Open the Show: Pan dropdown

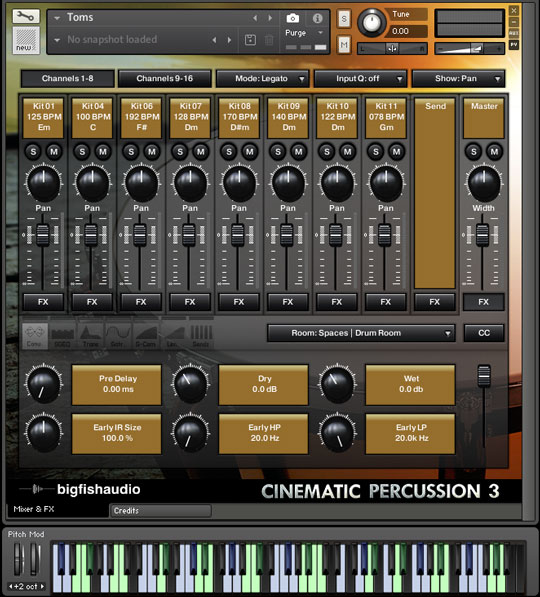tap(458, 79)
